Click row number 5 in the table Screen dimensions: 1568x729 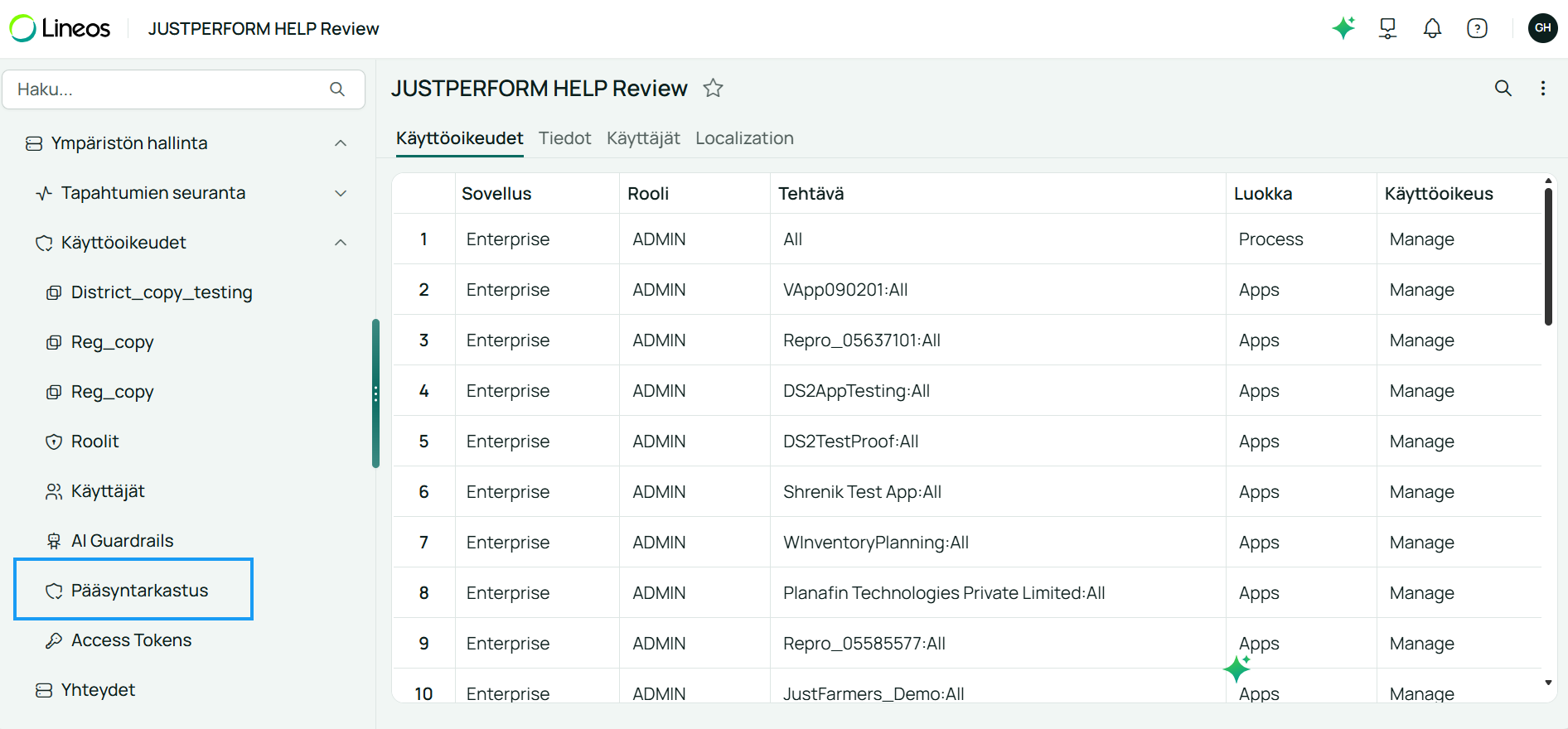[x=423, y=442]
